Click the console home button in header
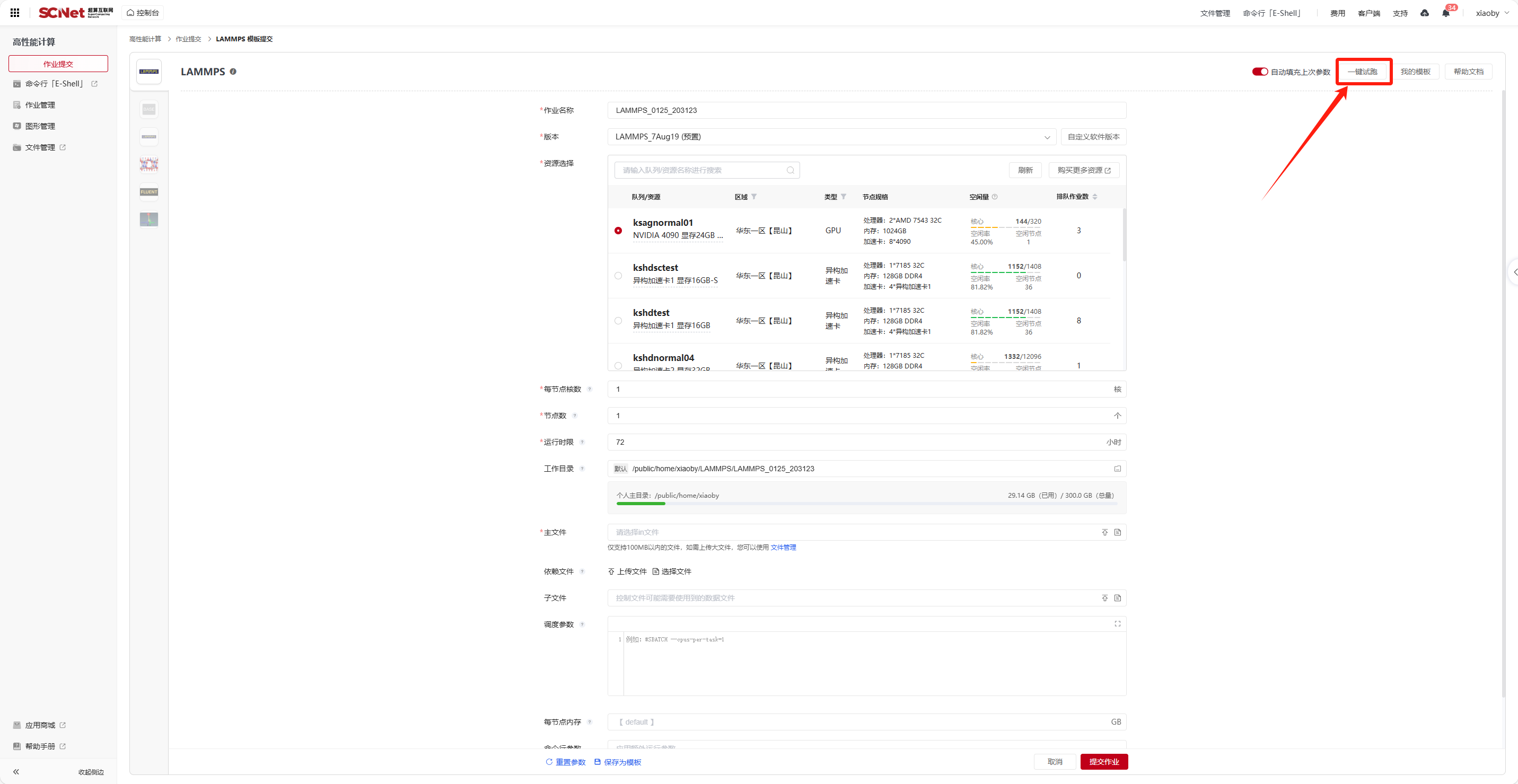This screenshot has height=784, width=1518. point(143,12)
